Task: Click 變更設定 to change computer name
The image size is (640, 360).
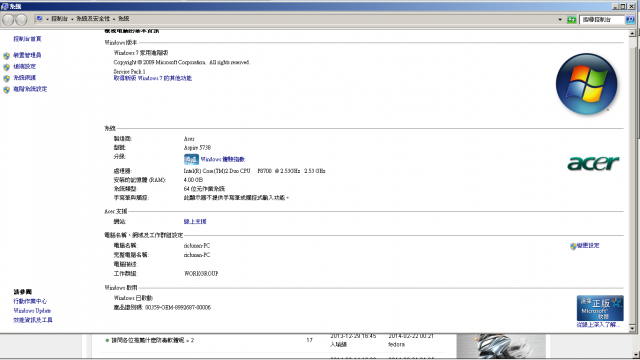Action: tap(588, 246)
